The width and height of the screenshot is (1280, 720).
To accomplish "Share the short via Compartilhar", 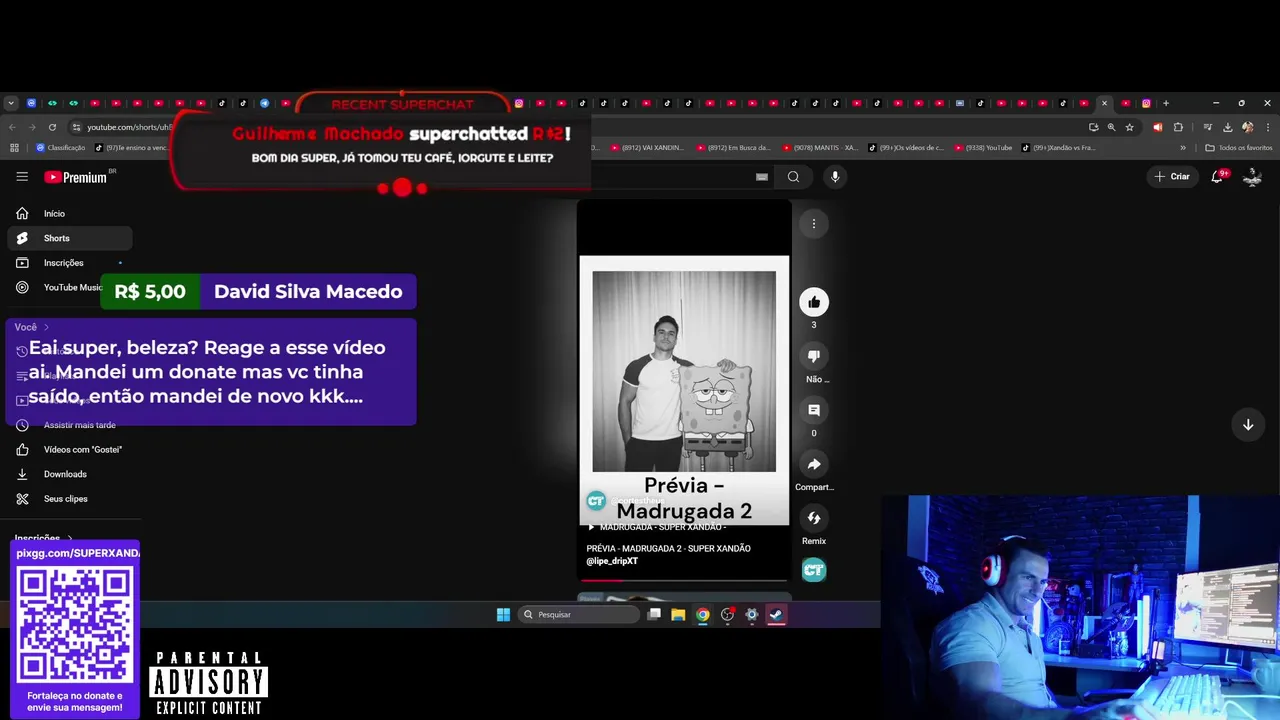I will [x=814, y=464].
